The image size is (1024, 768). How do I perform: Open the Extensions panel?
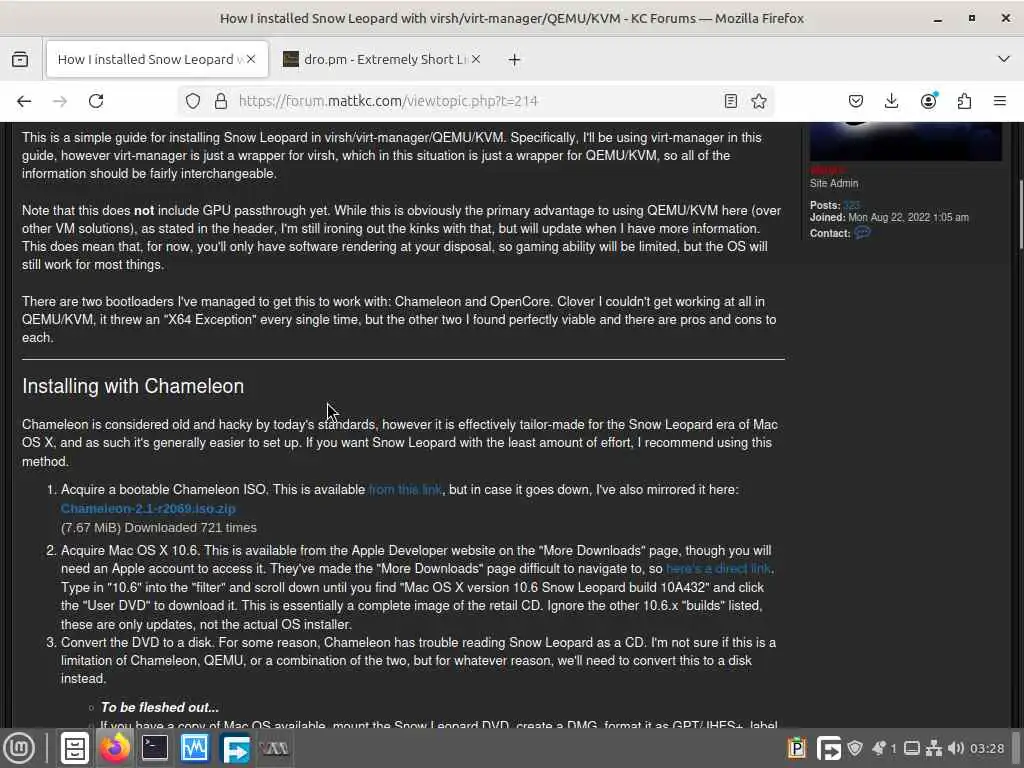coord(964,101)
